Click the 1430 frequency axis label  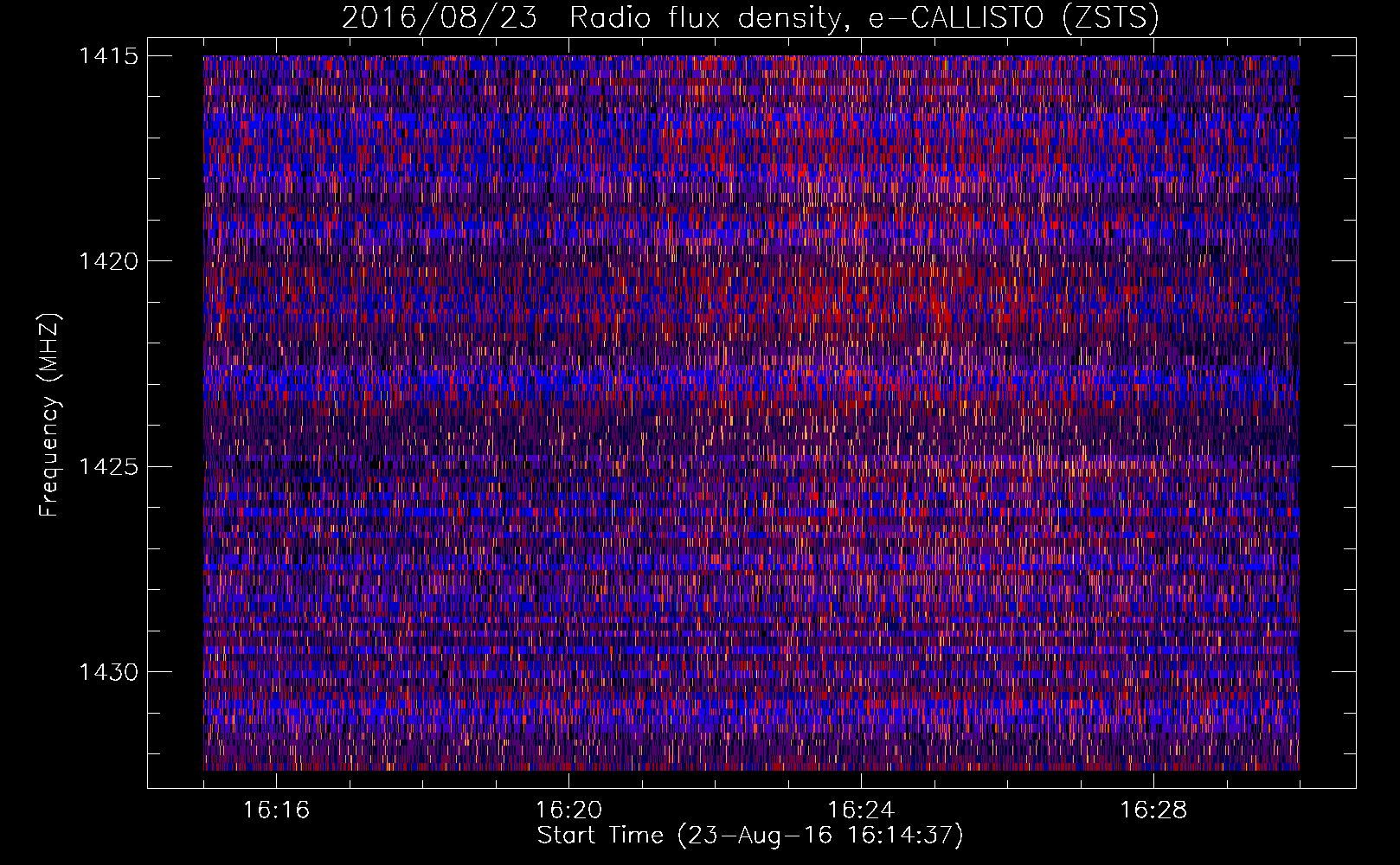(x=108, y=672)
